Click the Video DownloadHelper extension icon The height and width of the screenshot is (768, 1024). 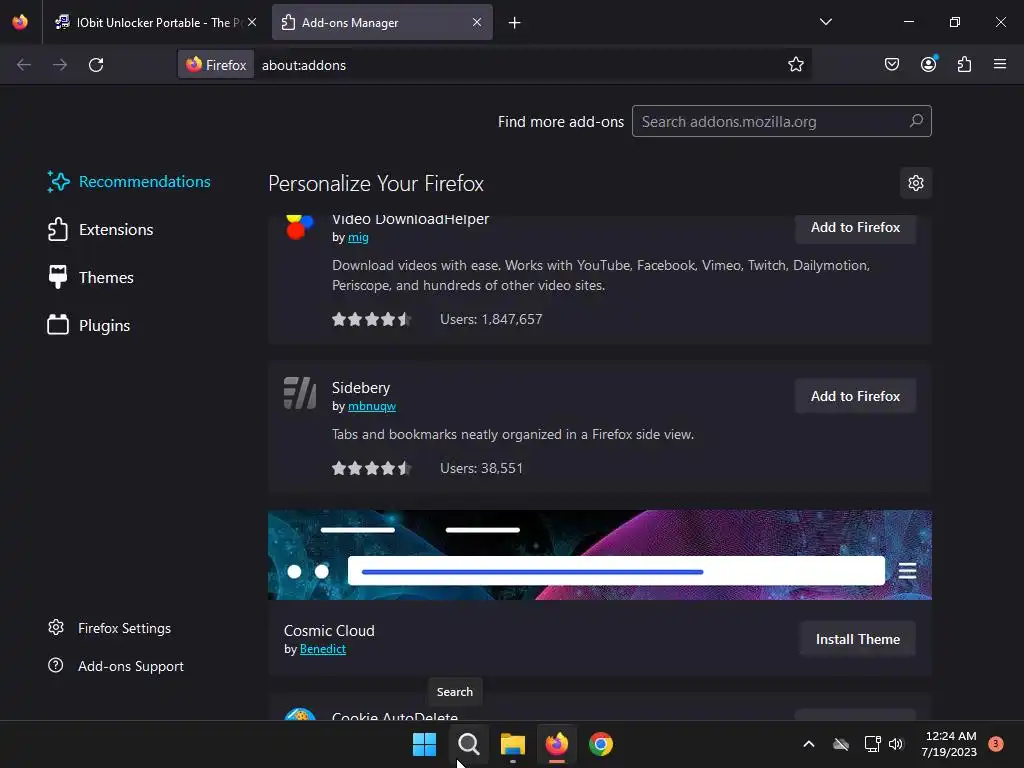[x=300, y=227]
